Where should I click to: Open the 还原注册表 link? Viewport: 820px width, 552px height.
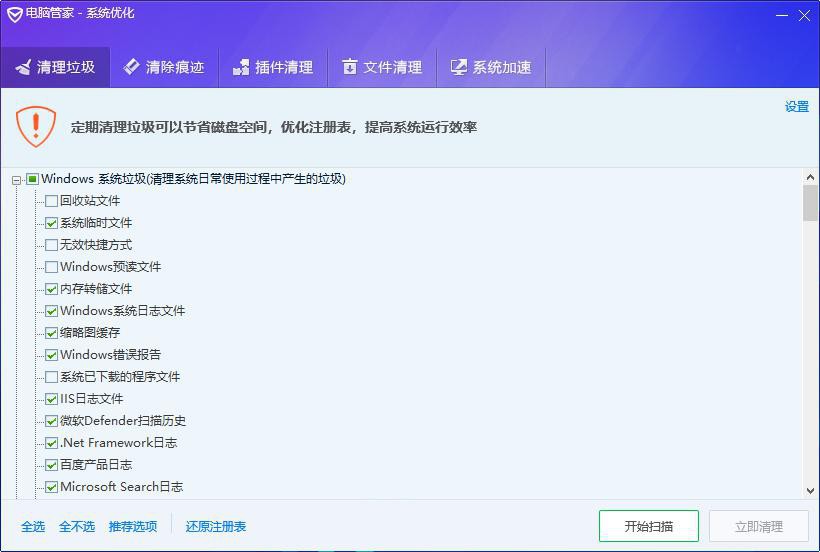point(216,526)
